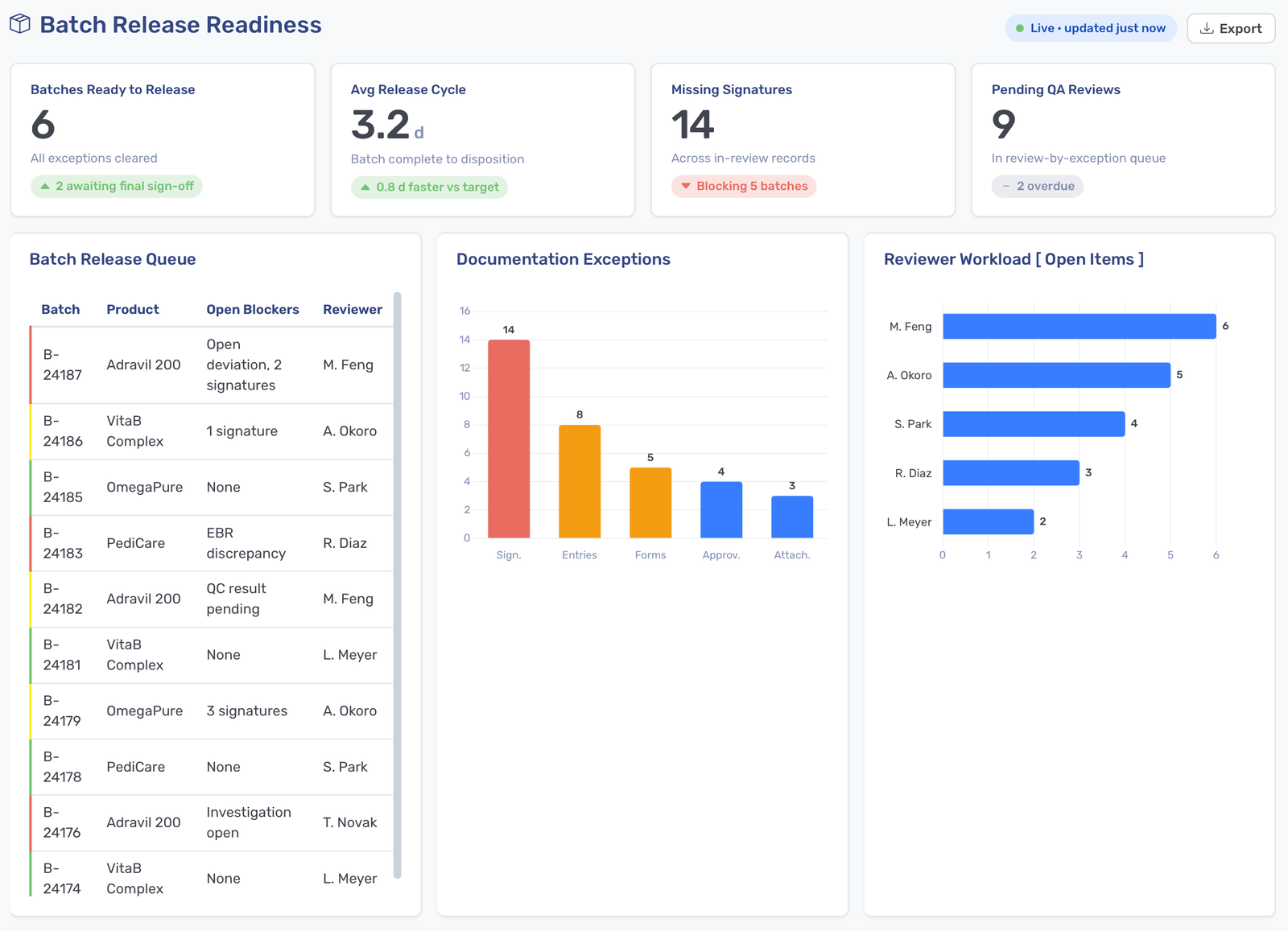Click the download icon in Export button
This screenshot has height=931, width=1288.
click(1207, 28)
